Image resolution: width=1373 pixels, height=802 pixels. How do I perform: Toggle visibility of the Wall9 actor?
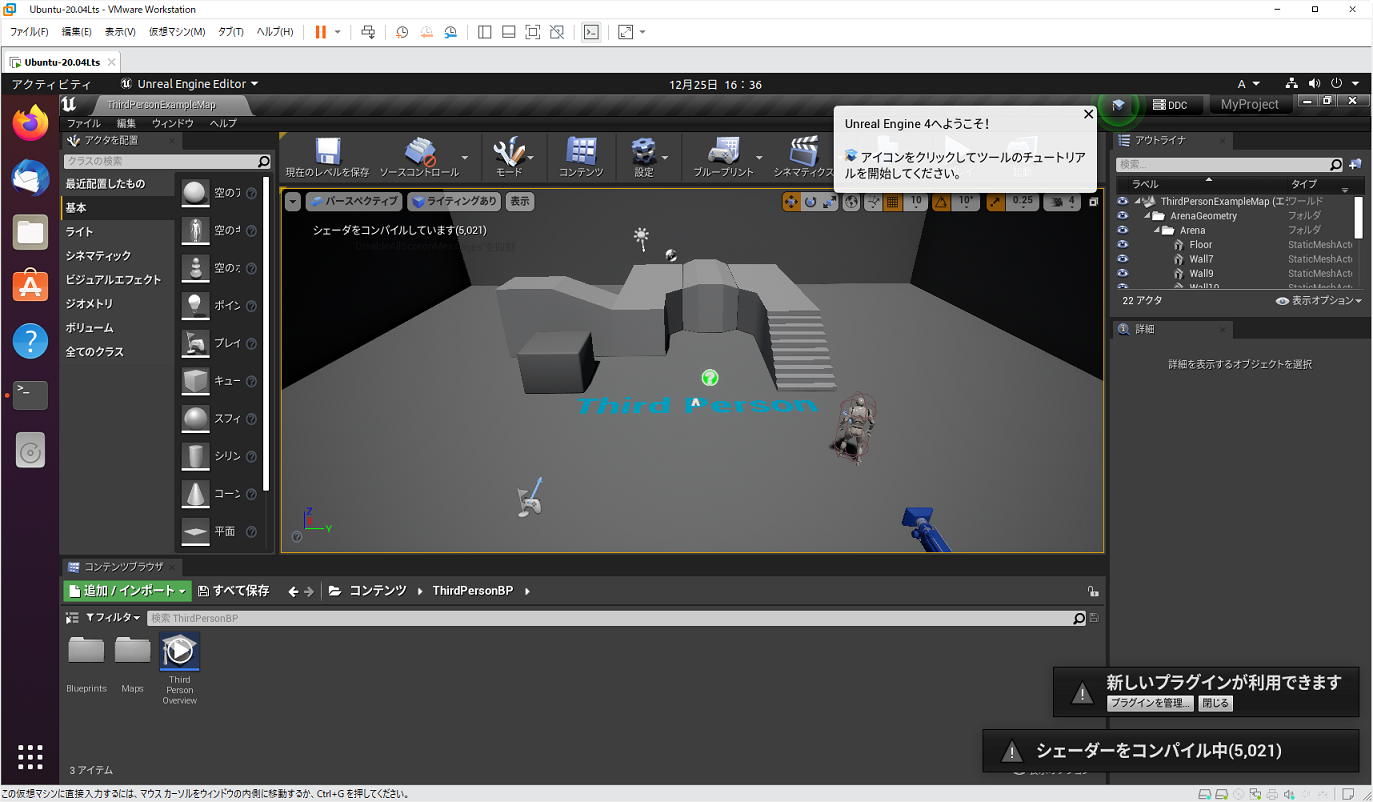(x=1122, y=273)
